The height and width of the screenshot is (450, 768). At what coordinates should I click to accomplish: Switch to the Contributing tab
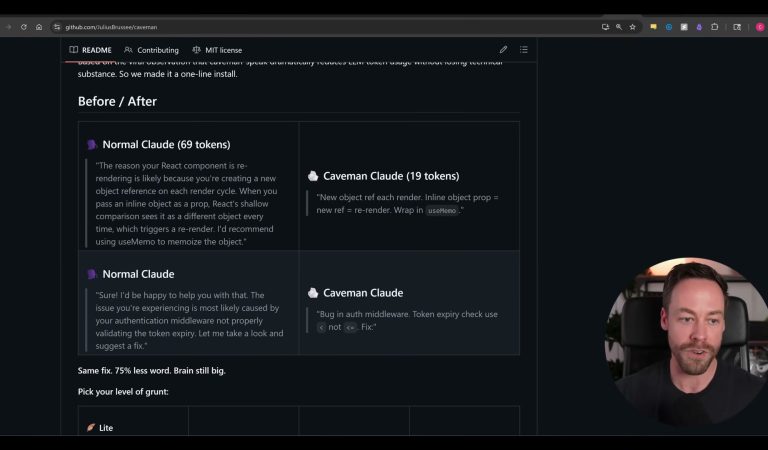[151, 50]
